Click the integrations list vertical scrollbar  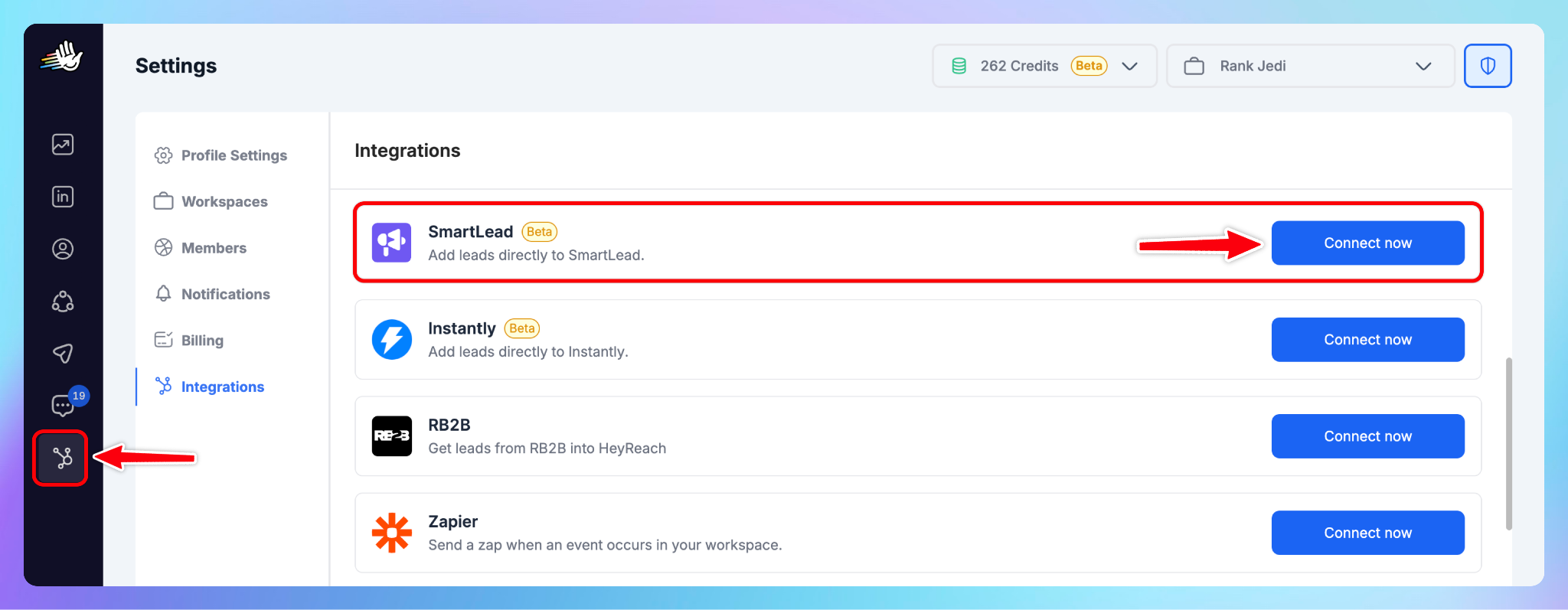tap(1508, 443)
